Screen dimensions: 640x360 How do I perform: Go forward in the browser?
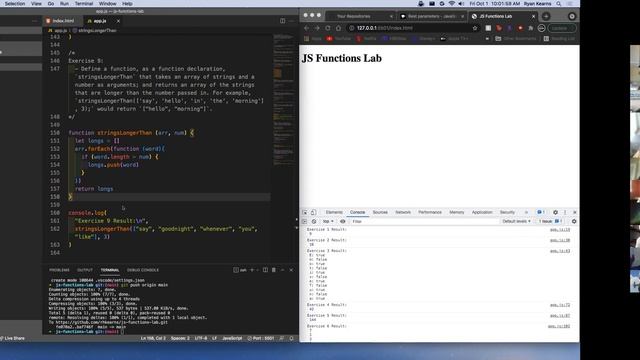(x=317, y=28)
